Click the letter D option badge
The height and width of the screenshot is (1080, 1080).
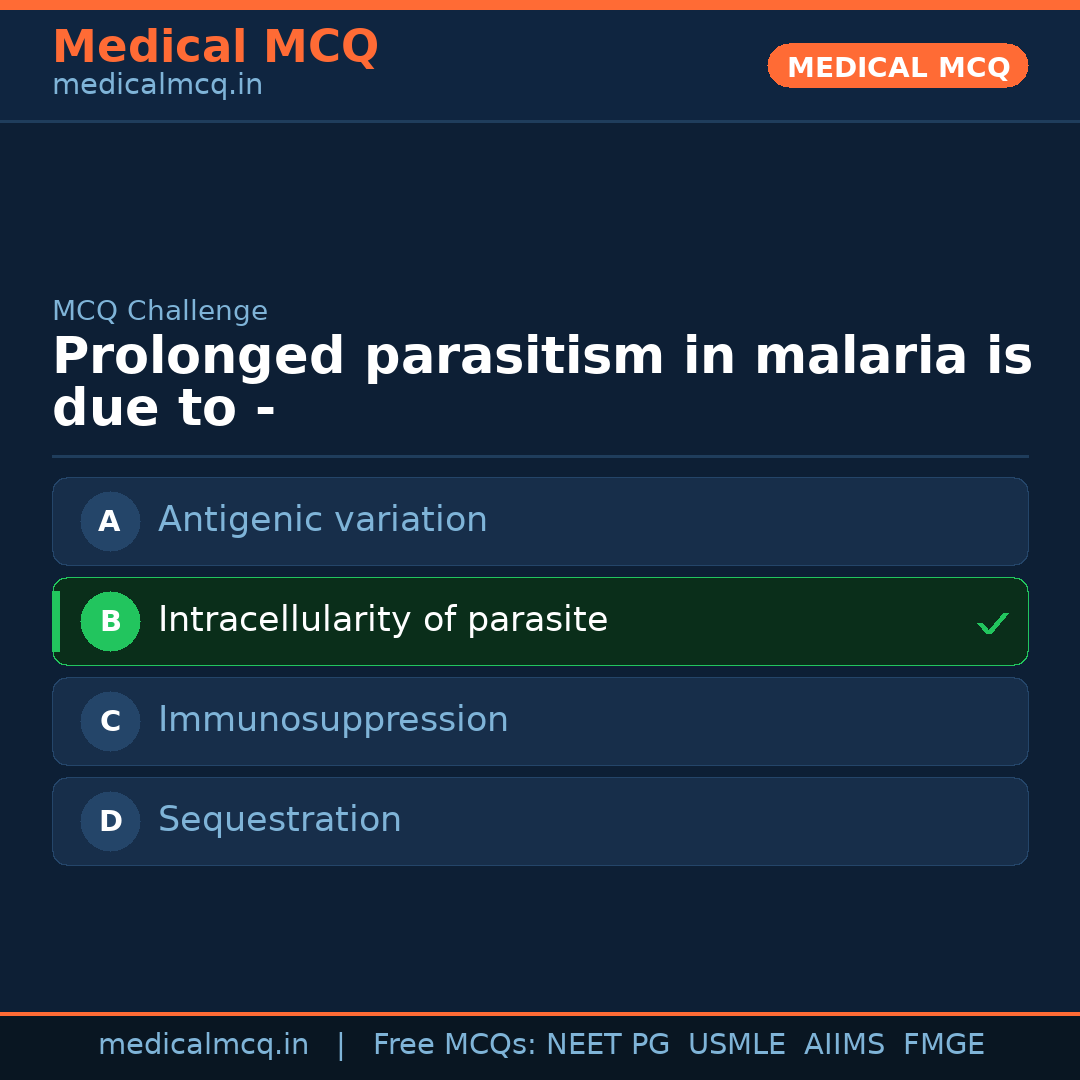(x=110, y=821)
